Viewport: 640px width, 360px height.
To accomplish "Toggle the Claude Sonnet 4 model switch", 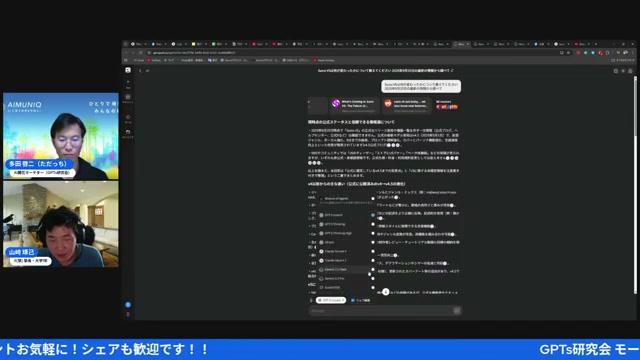I will tap(373, 251).
